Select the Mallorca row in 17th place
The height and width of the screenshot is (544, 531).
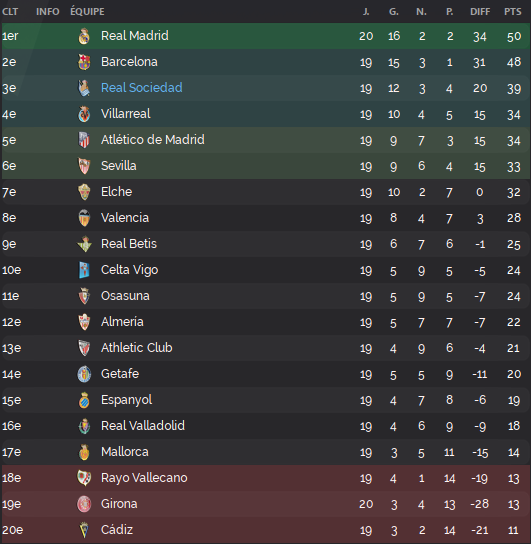pyautogui.click(x=266, y=452)
